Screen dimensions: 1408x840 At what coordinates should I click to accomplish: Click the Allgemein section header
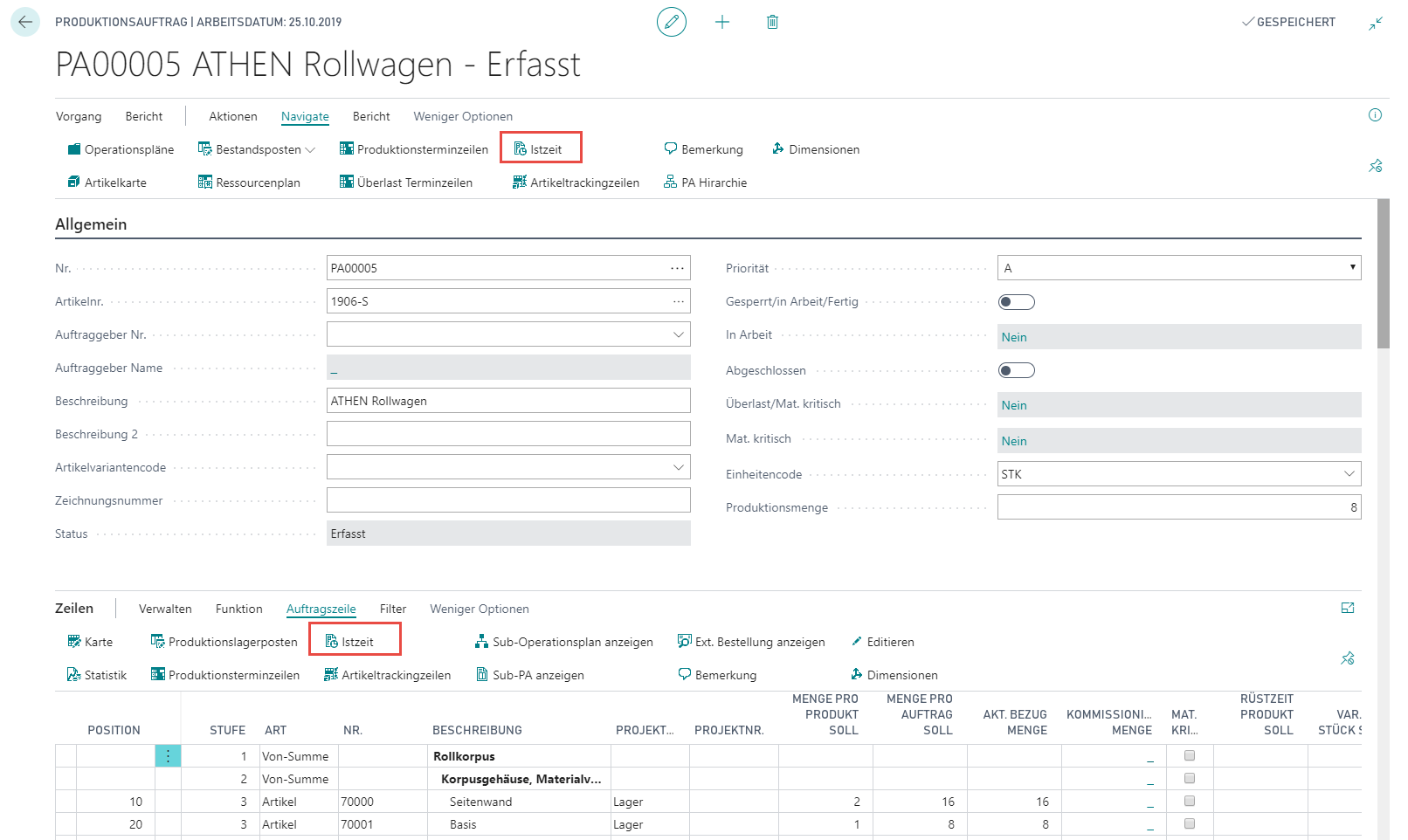coord(91,224)
